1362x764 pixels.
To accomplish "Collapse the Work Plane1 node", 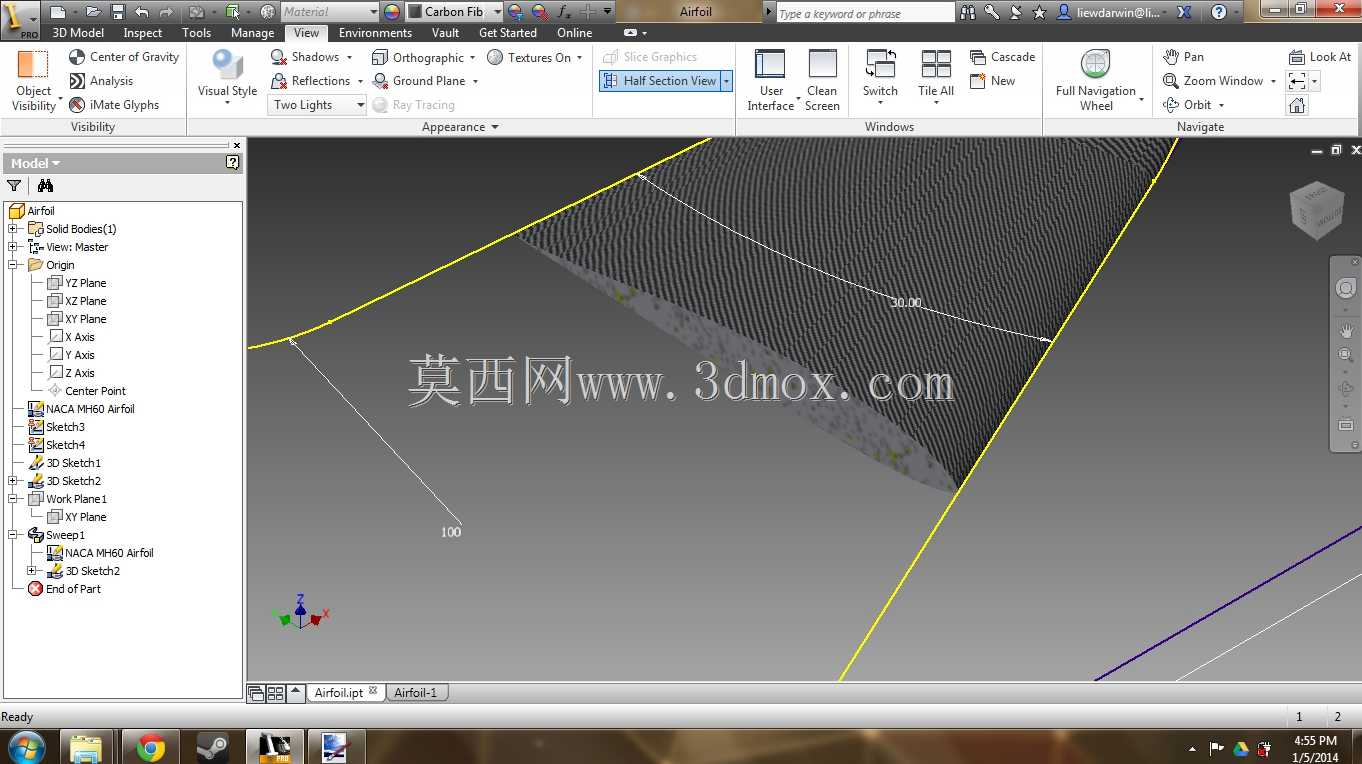I will click(x=13, y=499).
